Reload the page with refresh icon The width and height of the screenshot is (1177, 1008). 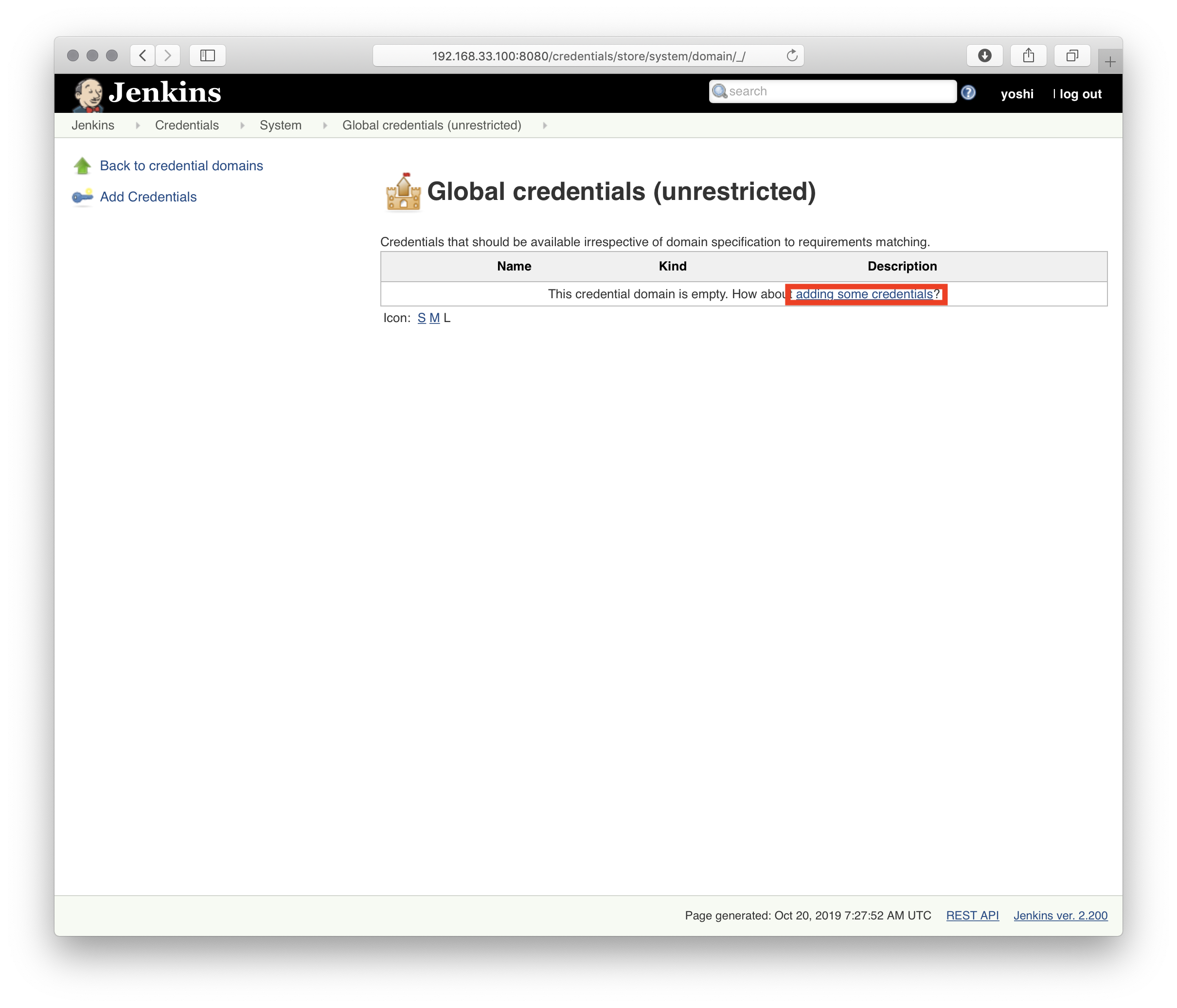pos(792,55)
